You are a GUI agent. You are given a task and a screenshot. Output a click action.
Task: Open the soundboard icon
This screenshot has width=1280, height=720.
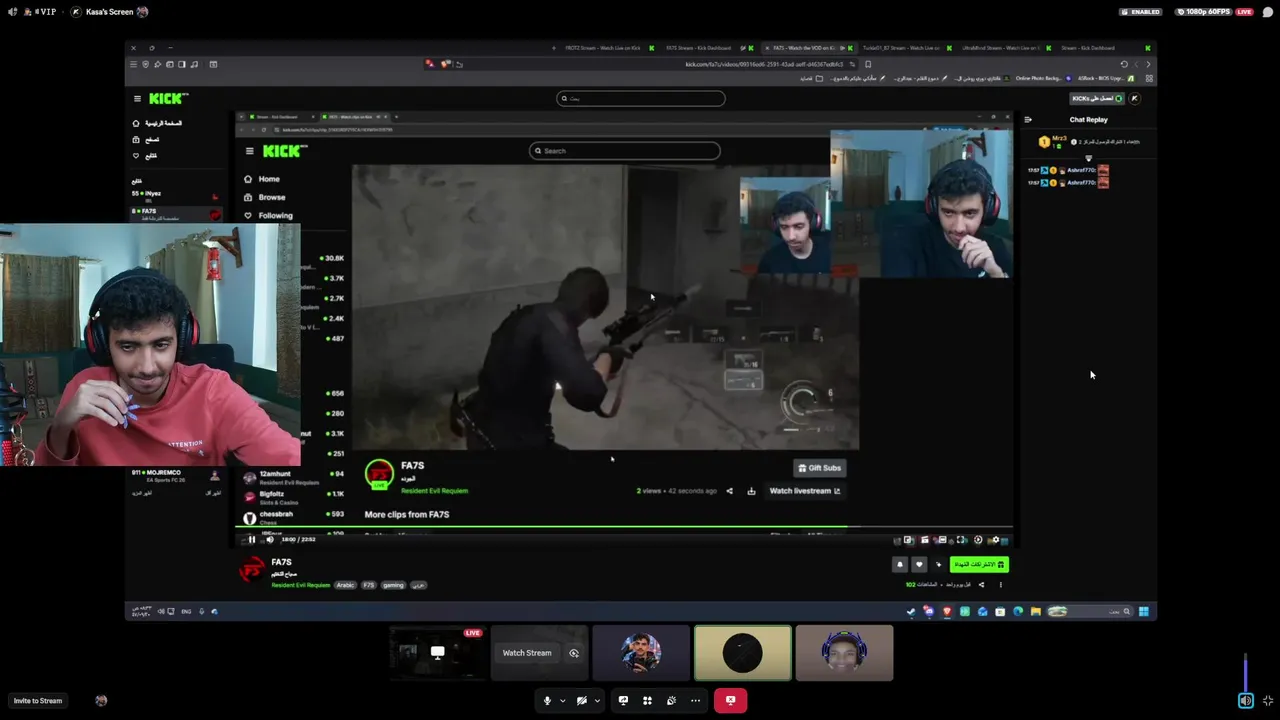coord(671,701)
